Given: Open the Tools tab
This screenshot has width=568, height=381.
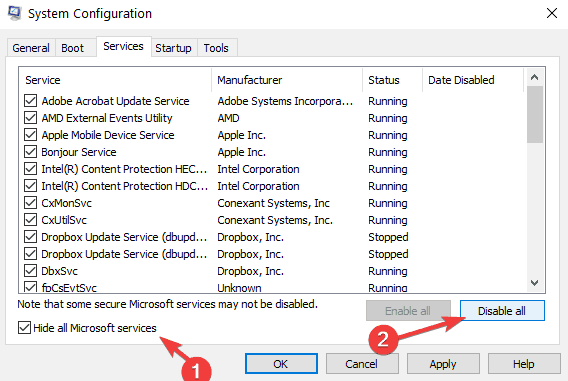Looking at the screenshot, I should coord(216,48).
